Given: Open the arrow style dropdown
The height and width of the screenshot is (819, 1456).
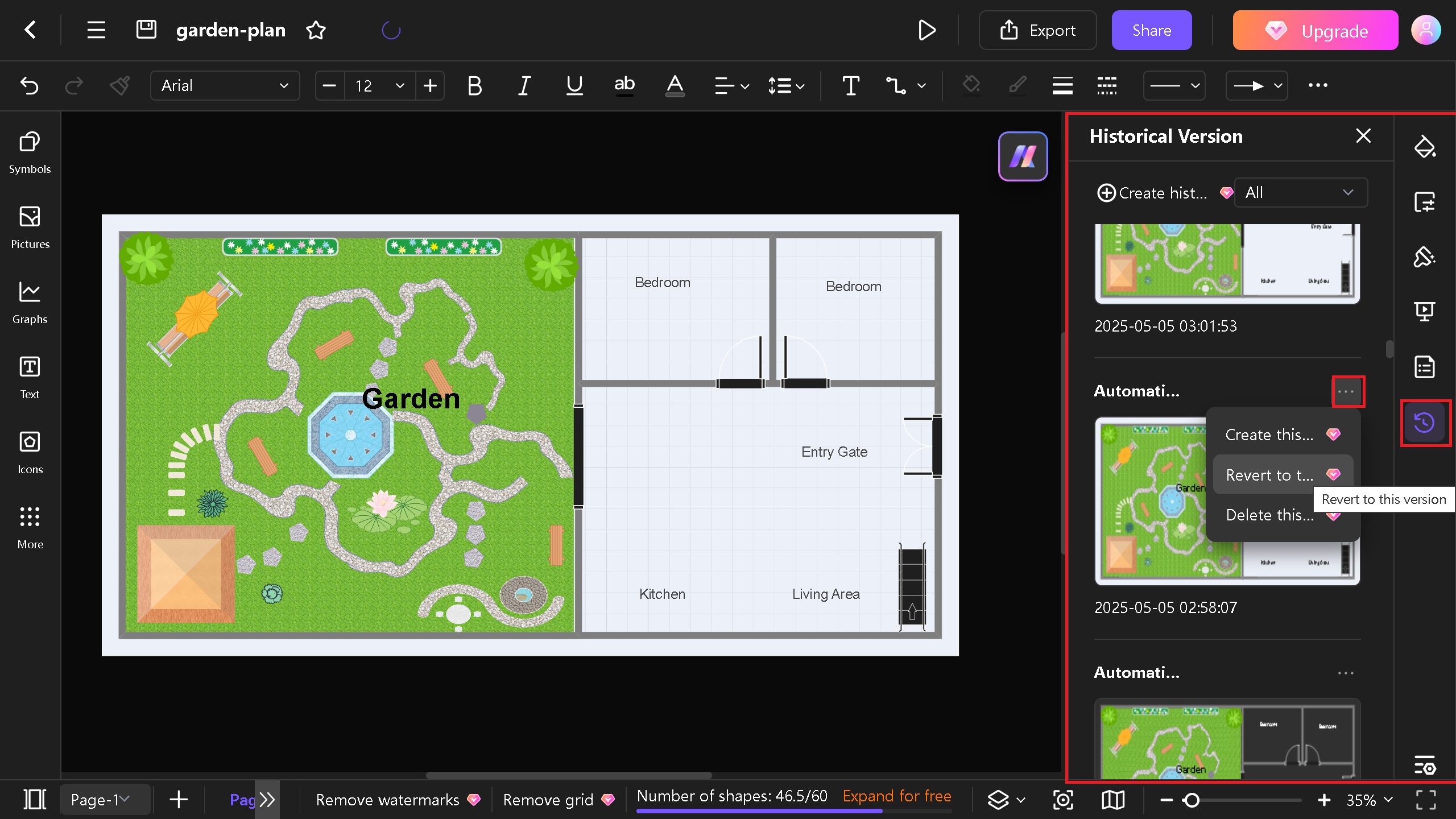Looking at the screenshot, I should coord(1256,86).
